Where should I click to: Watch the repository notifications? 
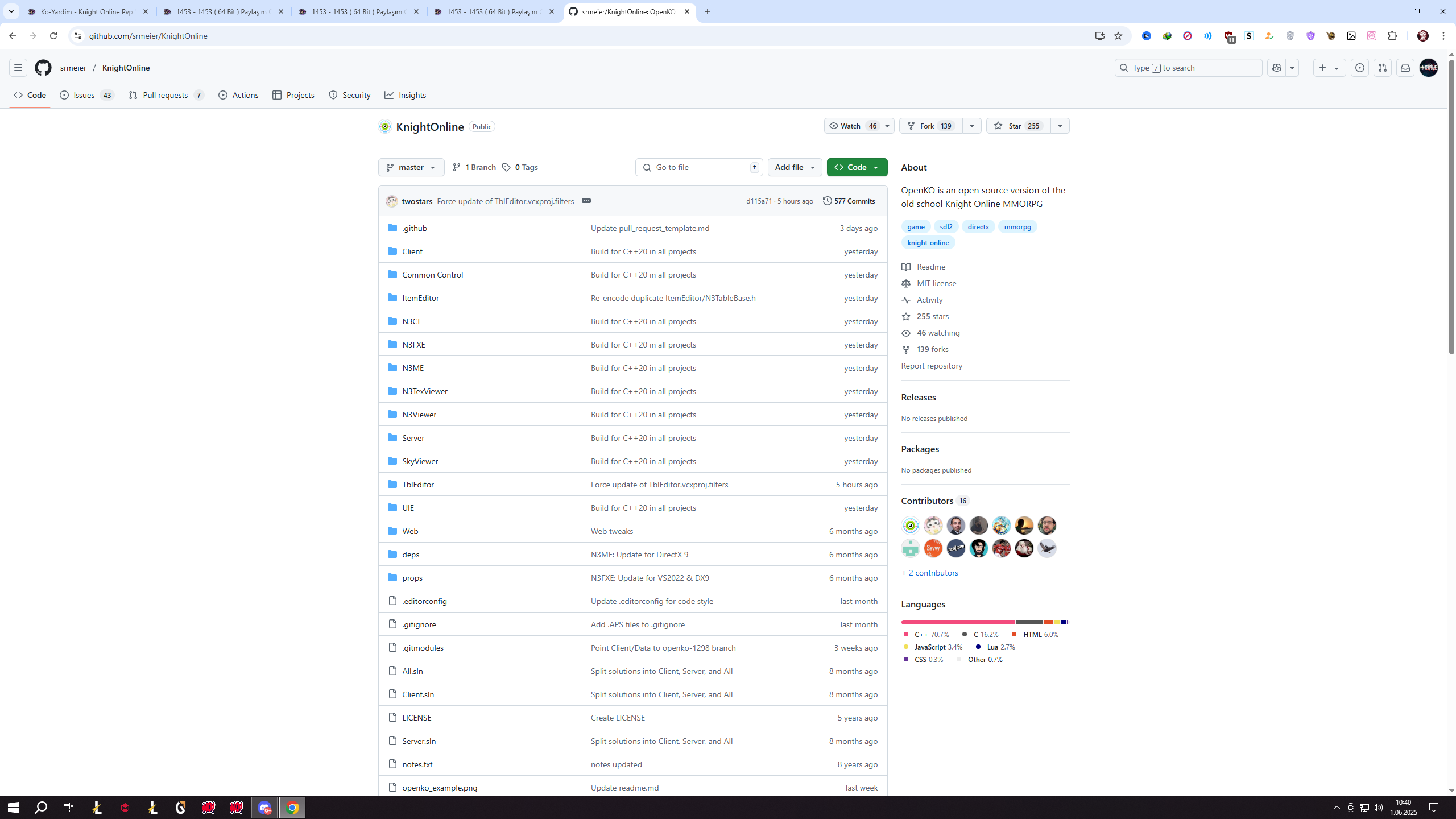point(859,126)
